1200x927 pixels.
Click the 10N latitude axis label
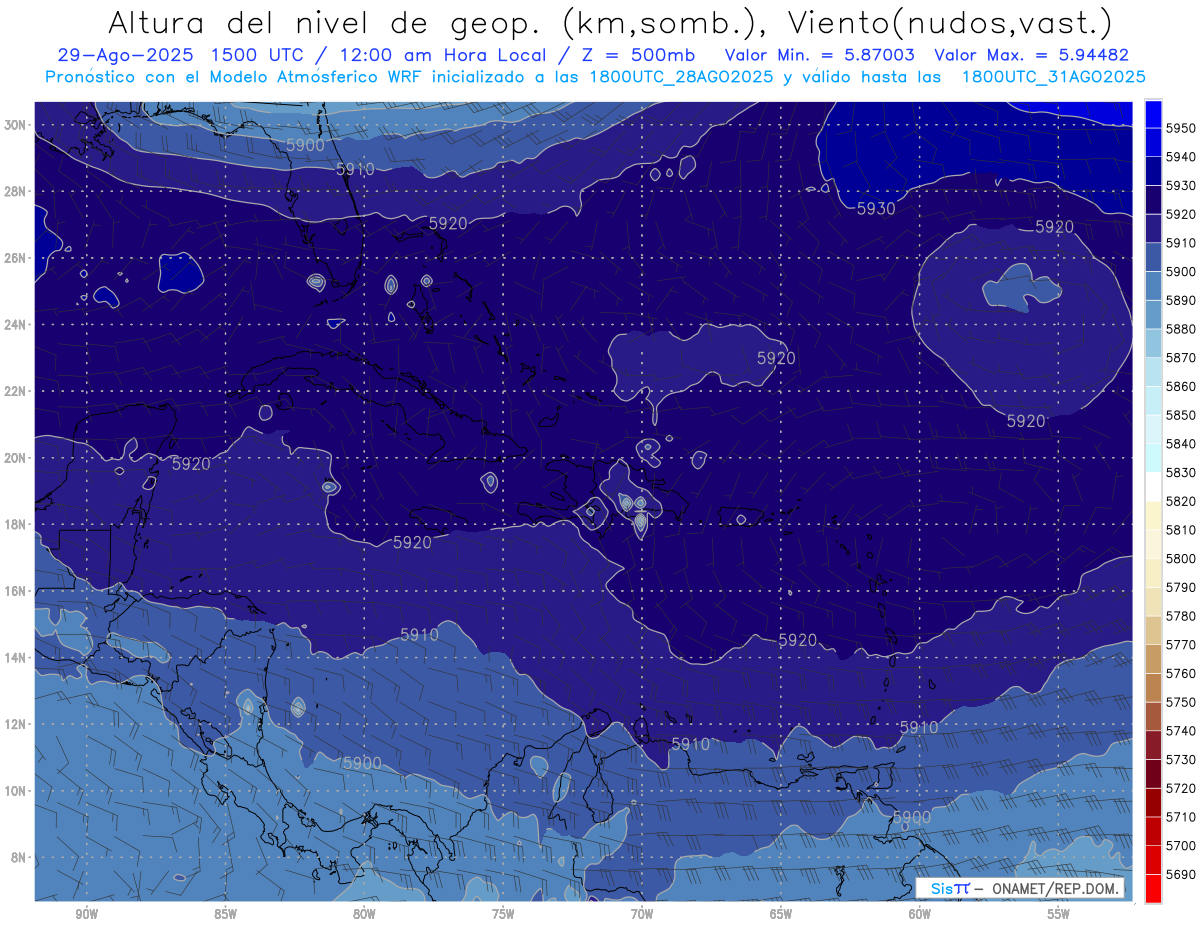pyautogui.click(x=14, y=791)
